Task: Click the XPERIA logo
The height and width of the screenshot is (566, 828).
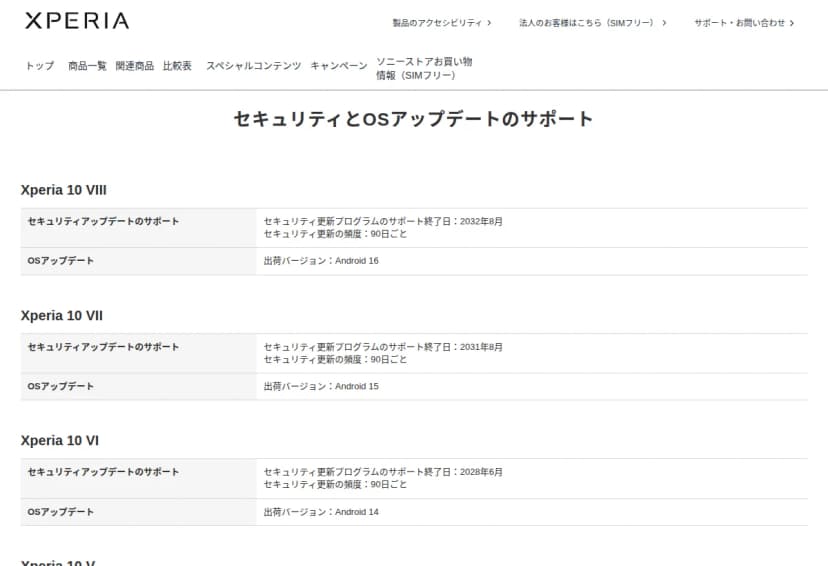Action: [77, 21]
